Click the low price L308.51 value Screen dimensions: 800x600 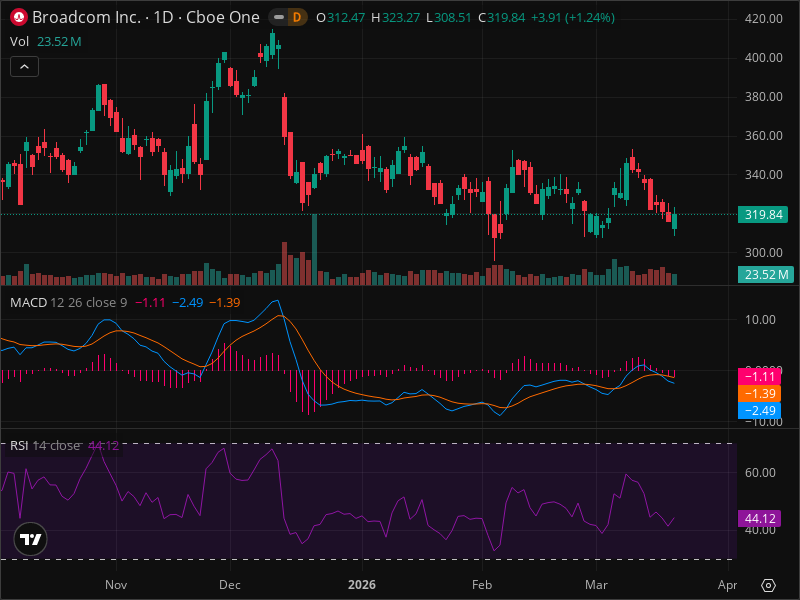pos(448,18)
